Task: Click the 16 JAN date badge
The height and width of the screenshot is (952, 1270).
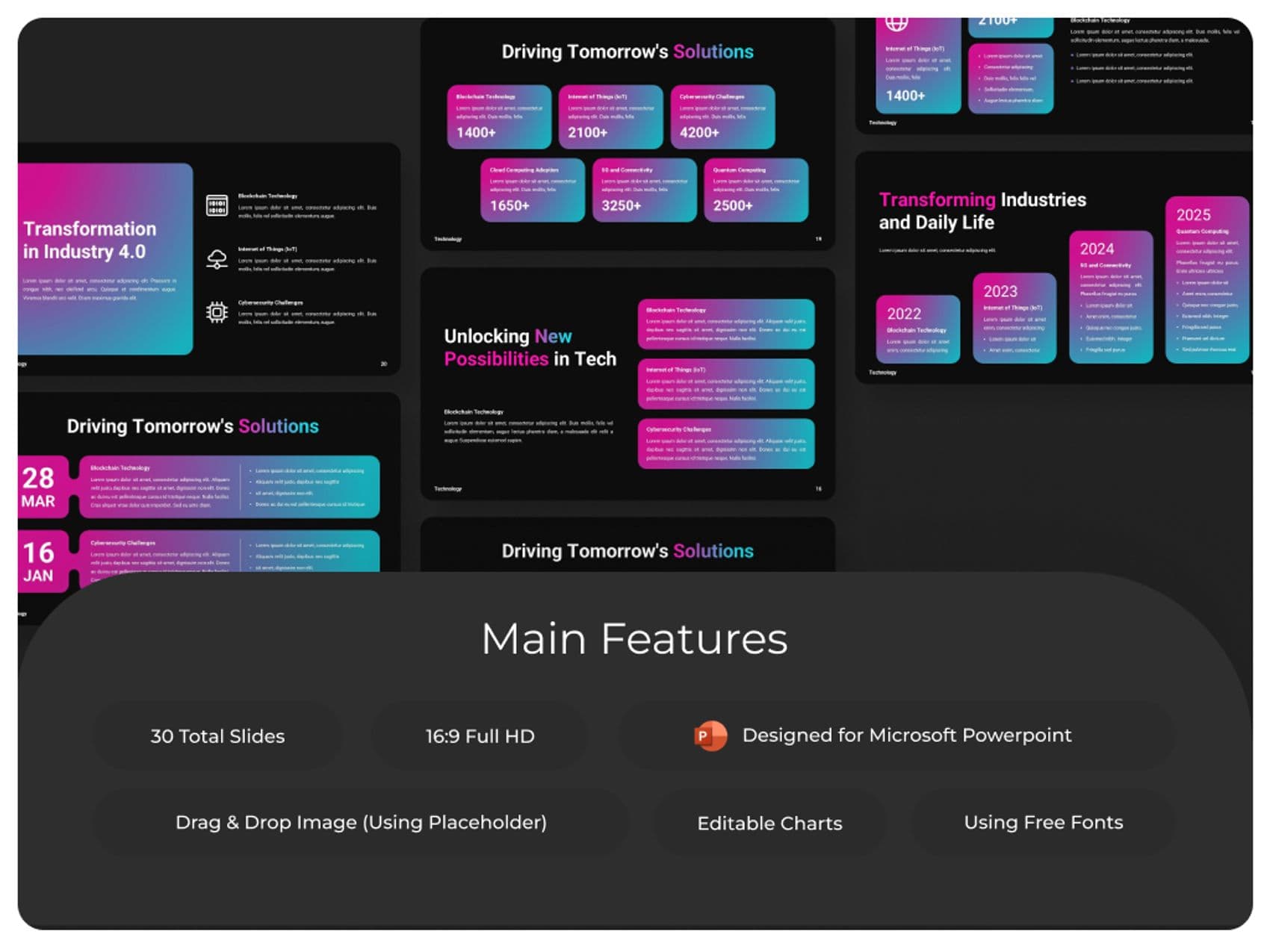Action: click(x=42, y=561)
